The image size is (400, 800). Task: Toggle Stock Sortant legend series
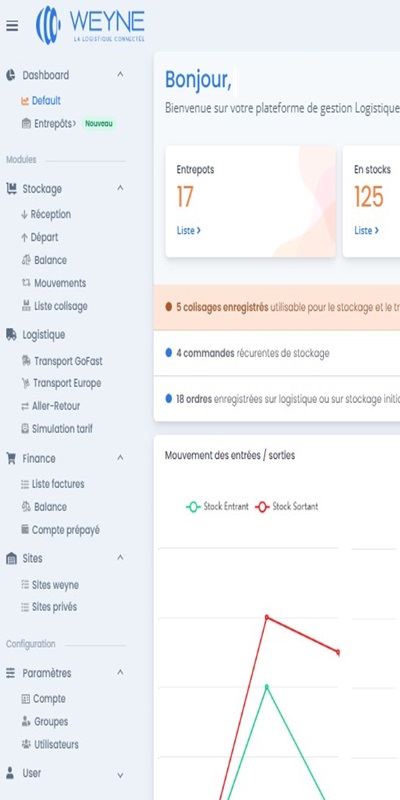[287, 507]
